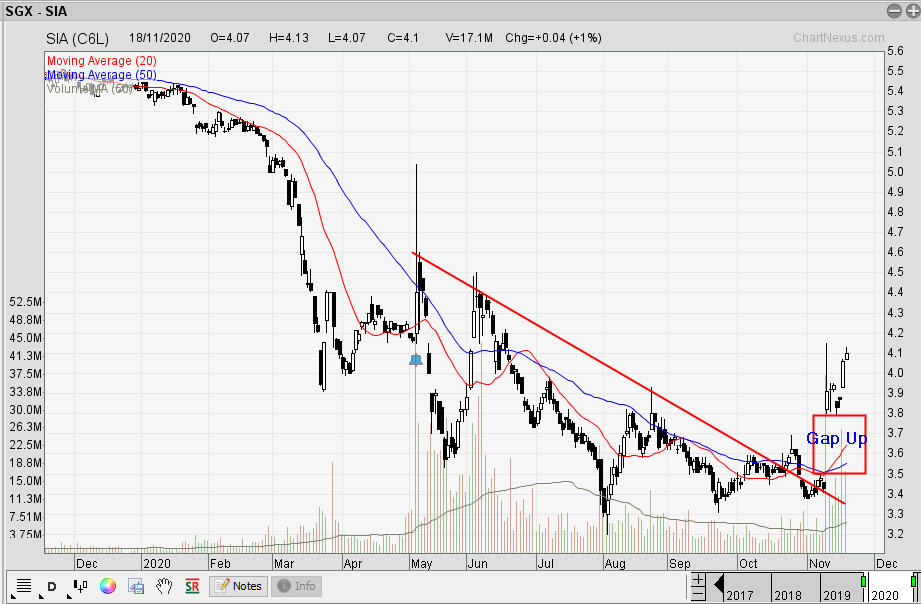Select the Moving Average (20) legend
Image resolution: width=921 pixels, height=604 pixels.
[102, 61]
